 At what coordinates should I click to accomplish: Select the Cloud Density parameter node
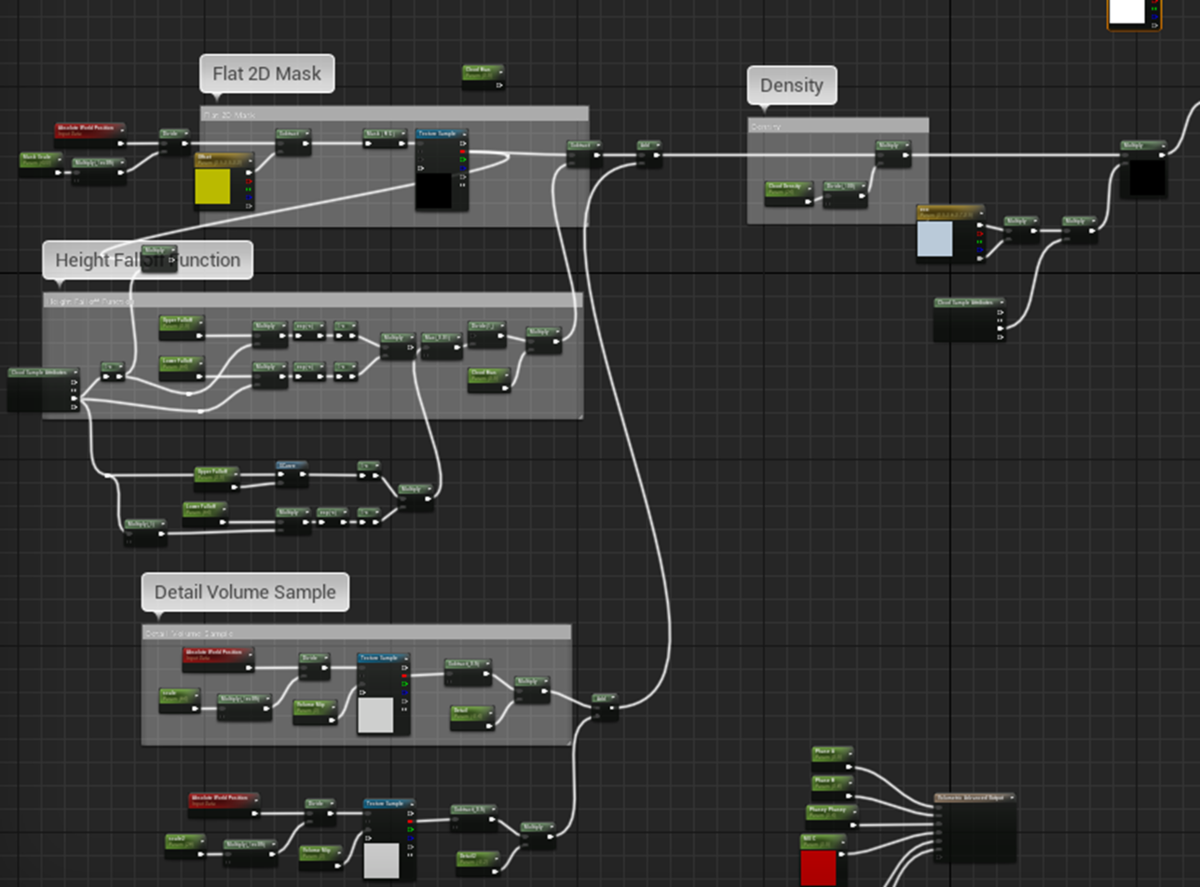pos(789,193)
